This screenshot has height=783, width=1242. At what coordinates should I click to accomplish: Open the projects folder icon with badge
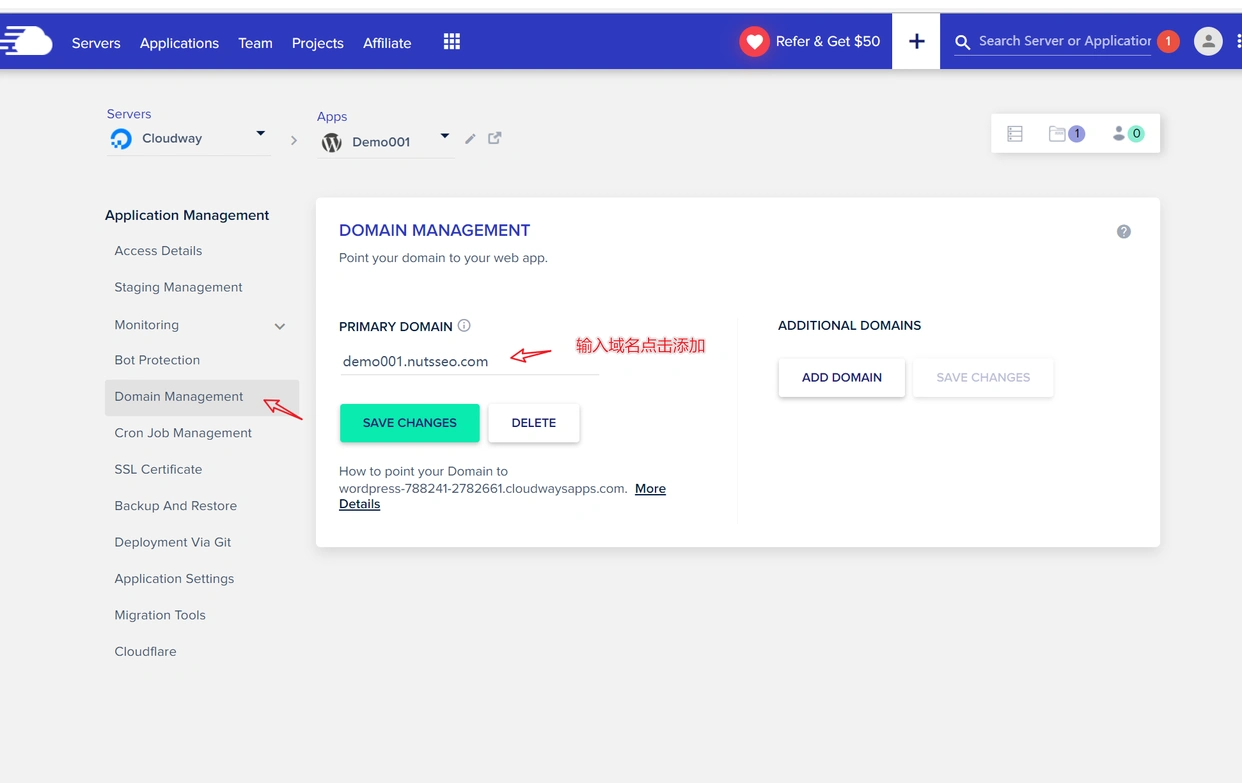coord(1065,134)
